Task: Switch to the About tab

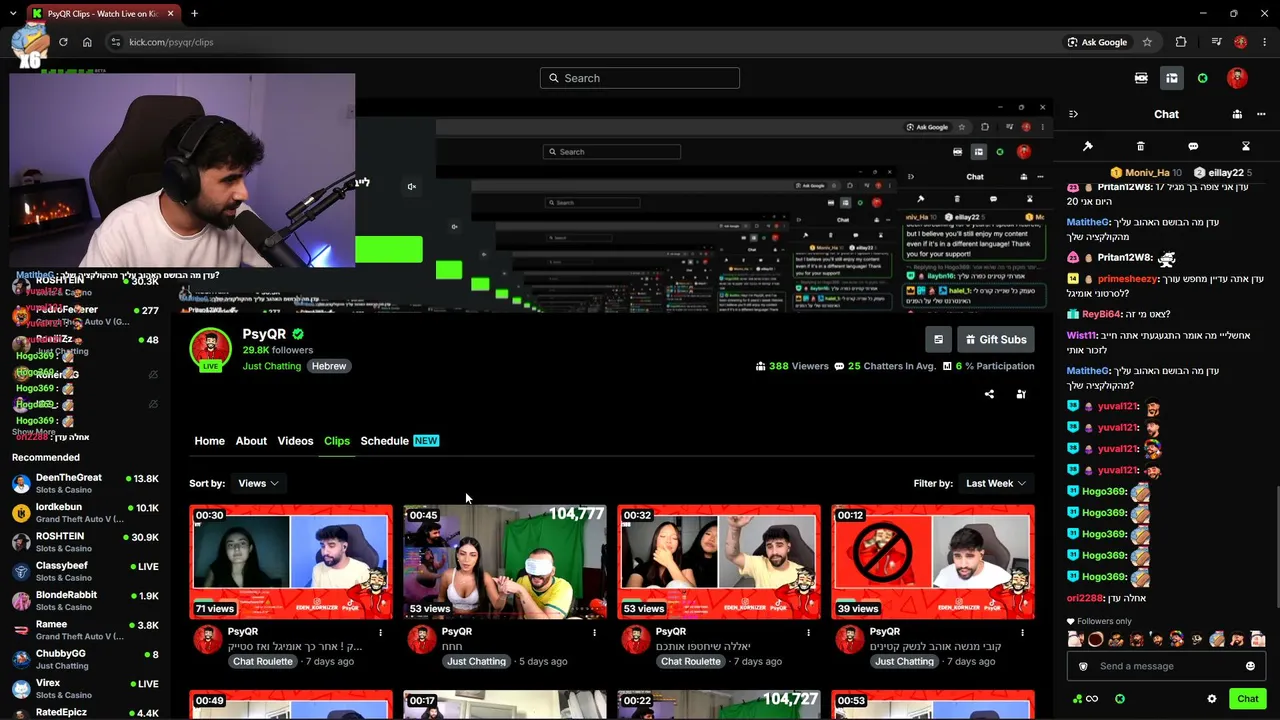Action: coord(251,441)
